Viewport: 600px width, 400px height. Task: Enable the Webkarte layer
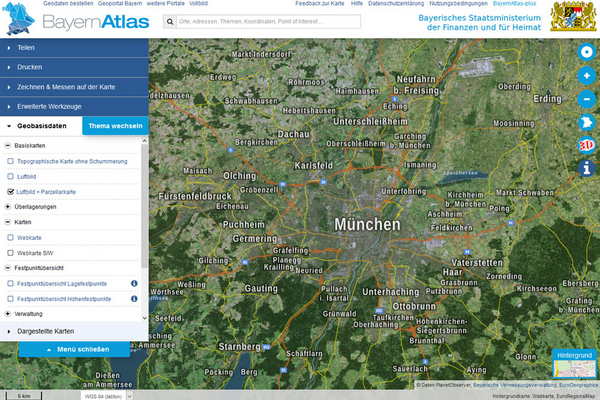tap(10, 238)
